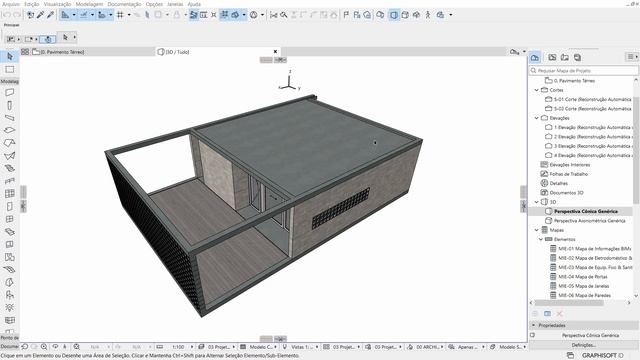Viewport: 640px width, 360px height.
Task: Click the Pick Up Parameters eyedropper icon
Action: [x=40, y=15]
